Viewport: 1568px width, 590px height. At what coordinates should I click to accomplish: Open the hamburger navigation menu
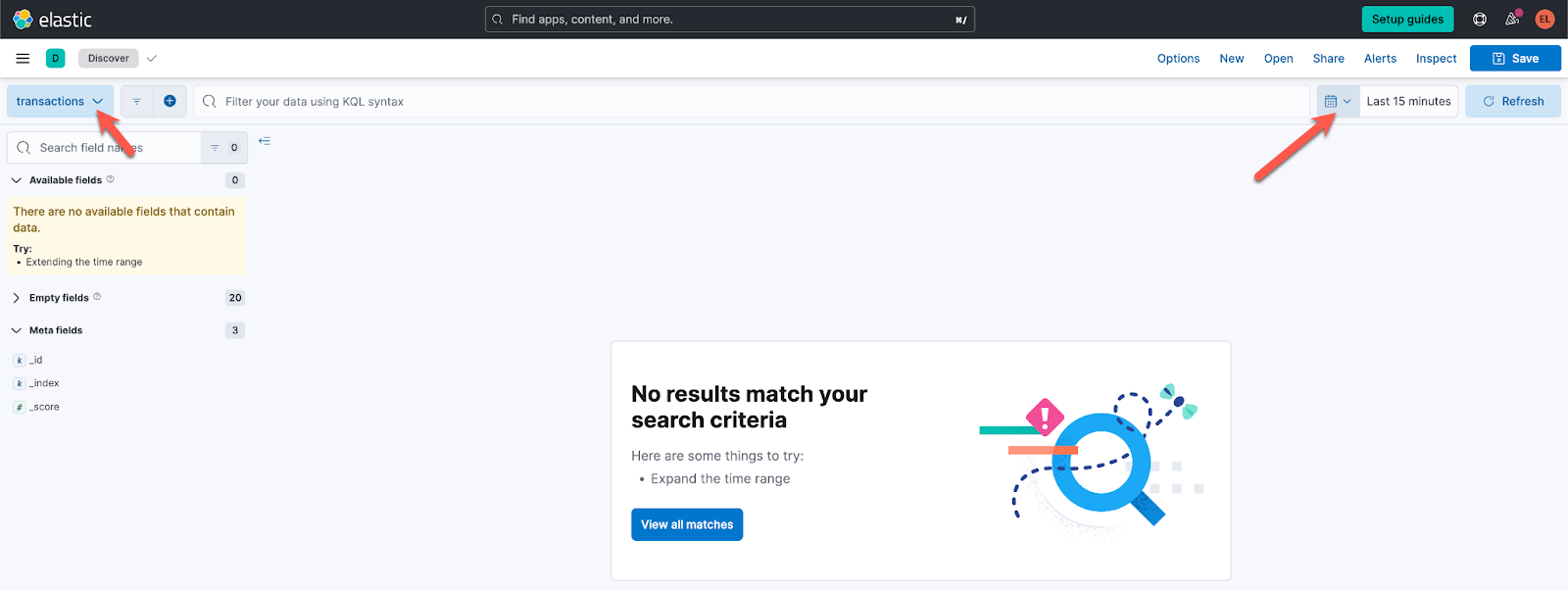coord(23,59)
